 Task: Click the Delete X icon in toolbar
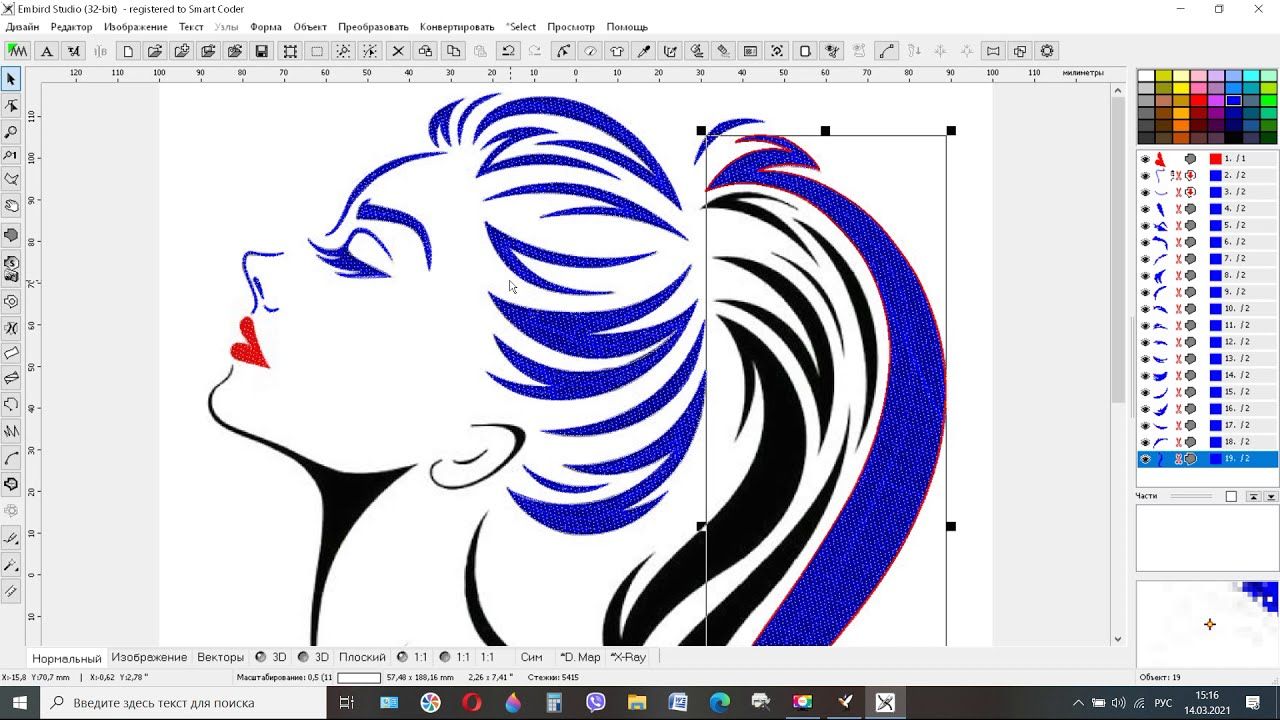point(398,51)
